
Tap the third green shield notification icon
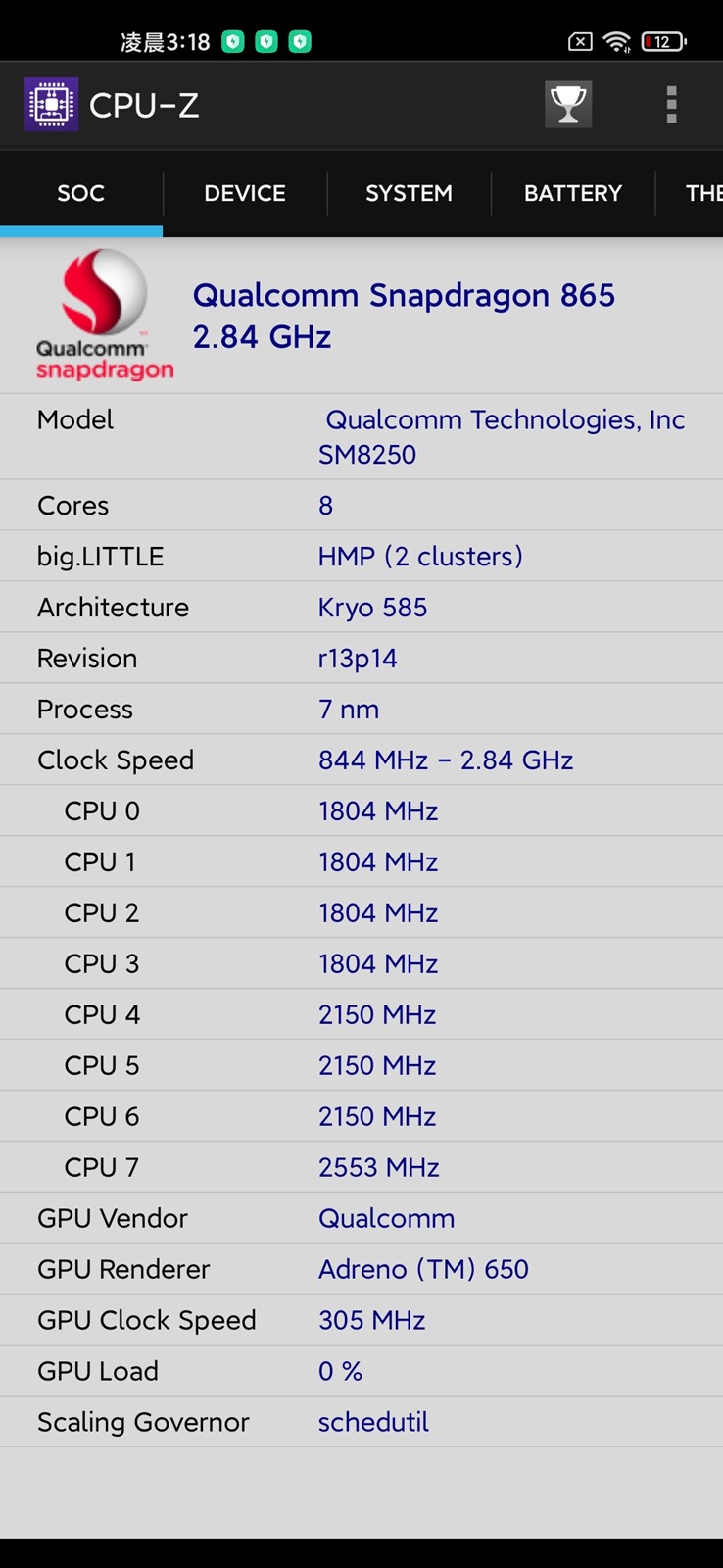coord(300,41)
